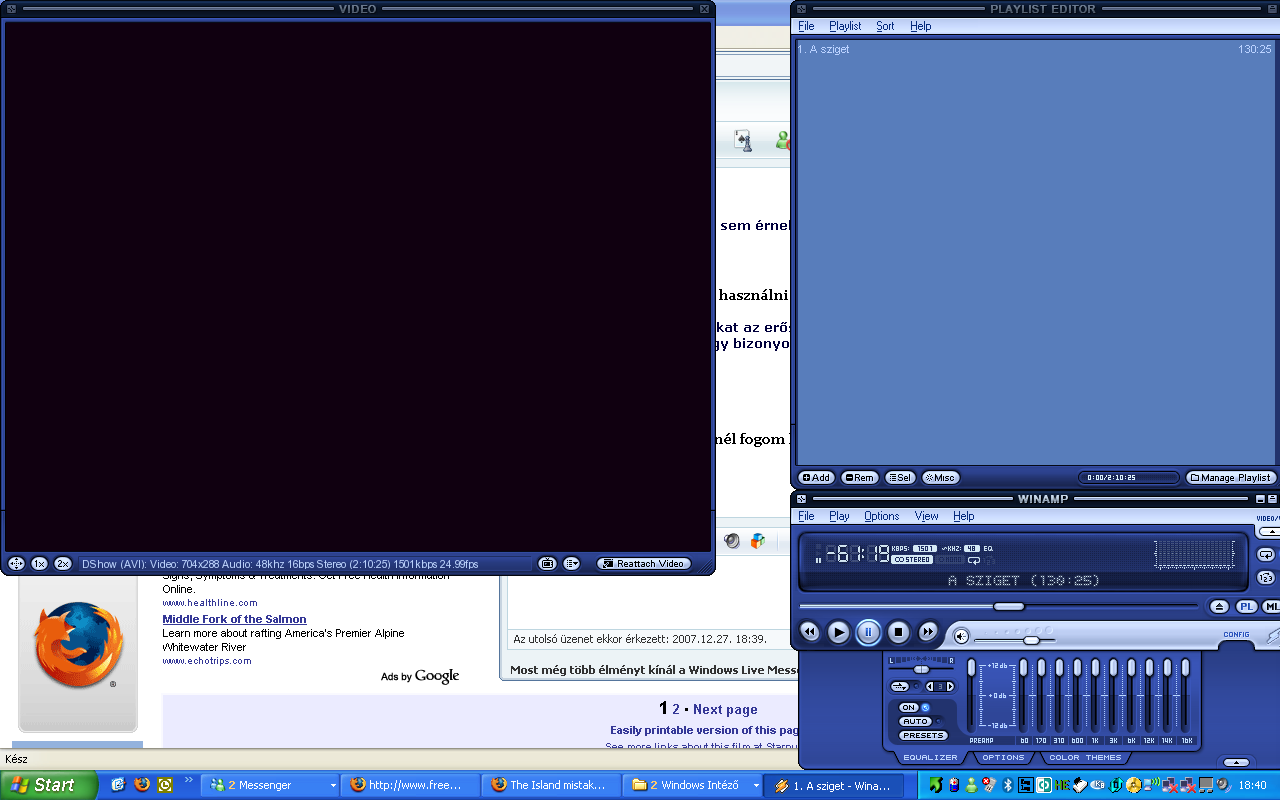This screenshot has width=1280, height=800.
Task: Launch Firefox from the Quick Launch bar
Action: 142,785
